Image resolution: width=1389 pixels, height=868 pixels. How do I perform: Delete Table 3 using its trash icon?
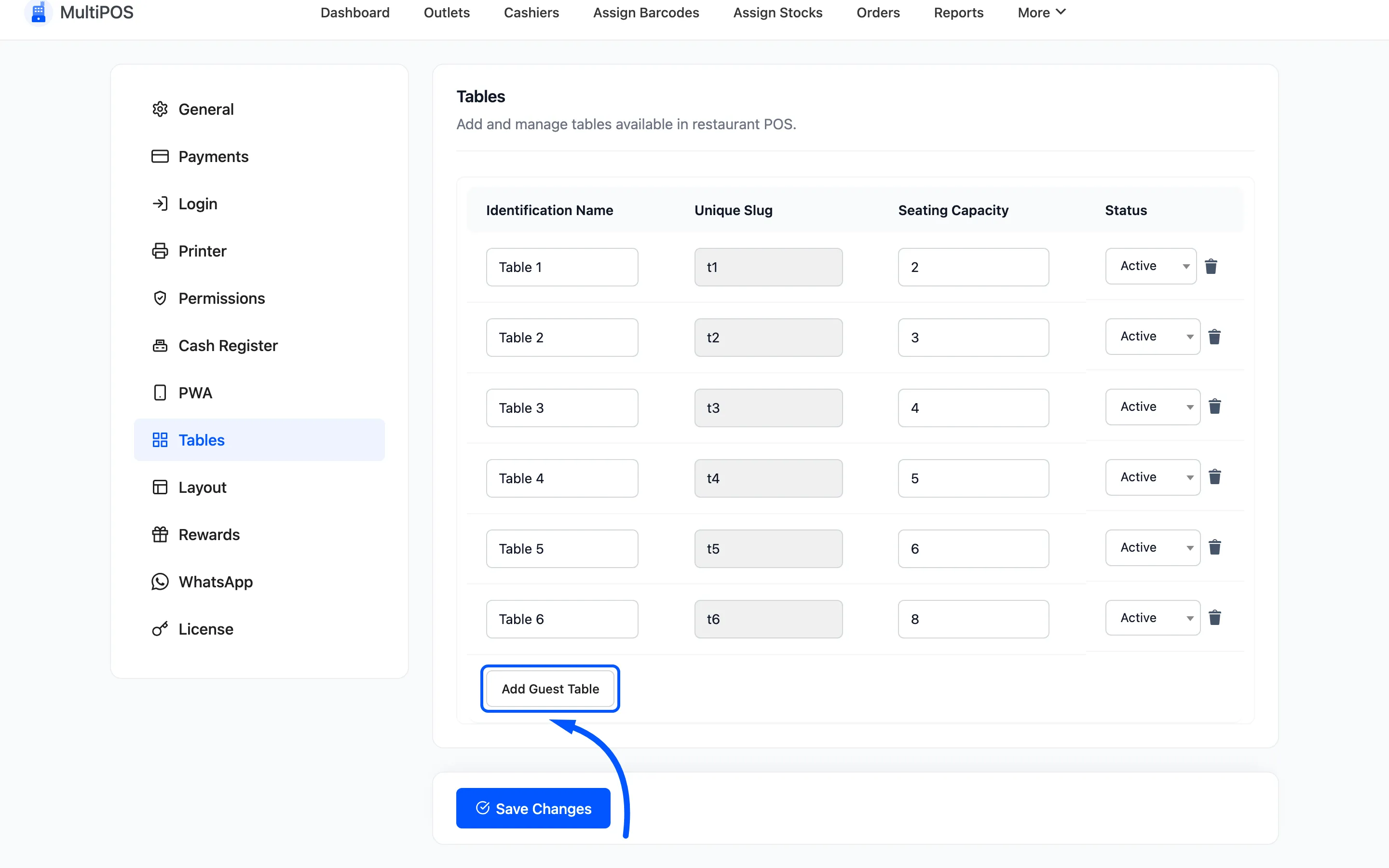pyautogui.click(x=1214, y=407)
